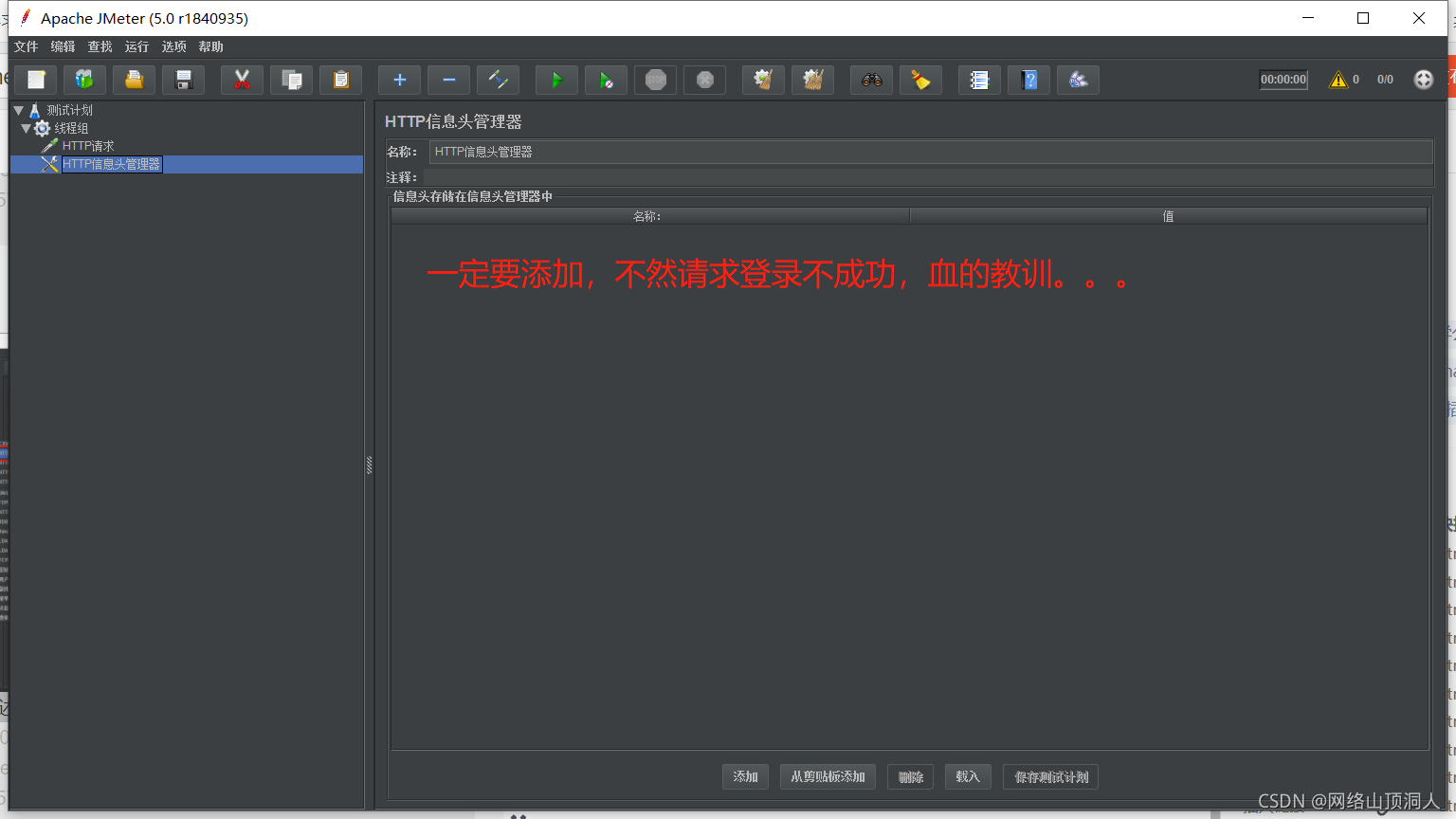Clear all results with double broom icon
The width and height of the screenshot is (1456, 819).
813,80
